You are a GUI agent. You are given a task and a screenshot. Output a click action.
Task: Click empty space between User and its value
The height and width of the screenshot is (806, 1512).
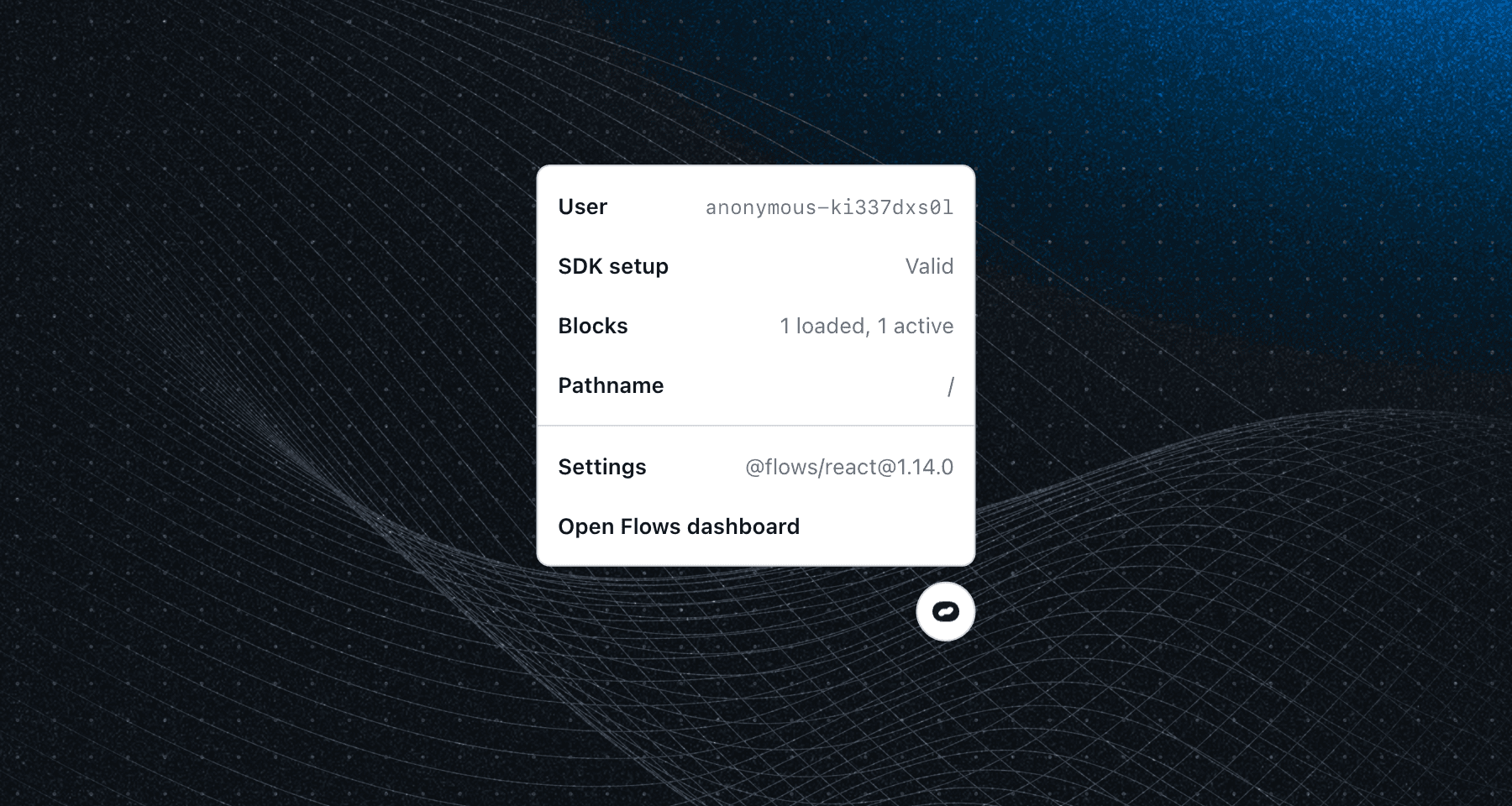656,207
